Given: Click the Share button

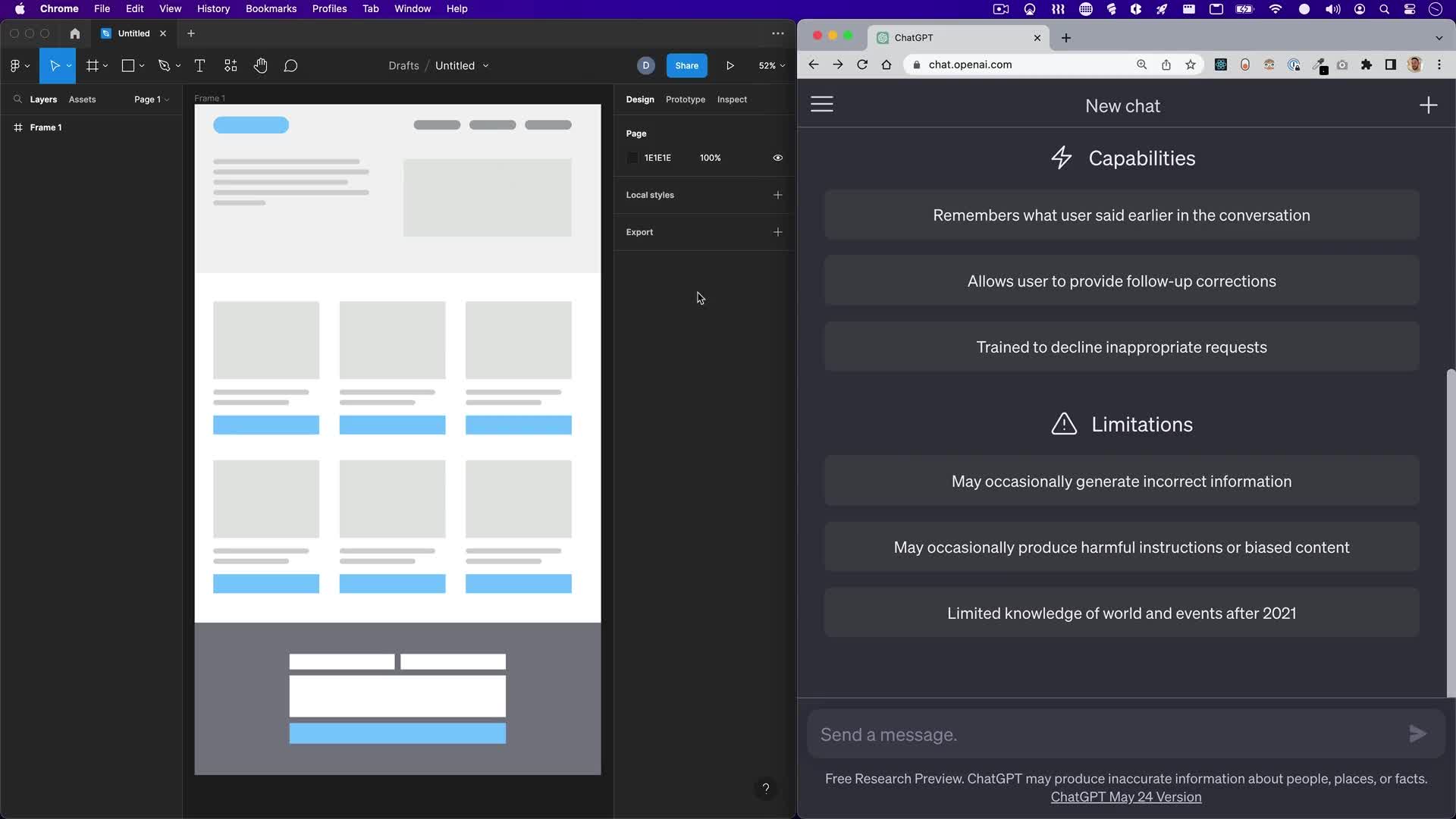Looking at the screenshot, I should click(x=686, y=66).
